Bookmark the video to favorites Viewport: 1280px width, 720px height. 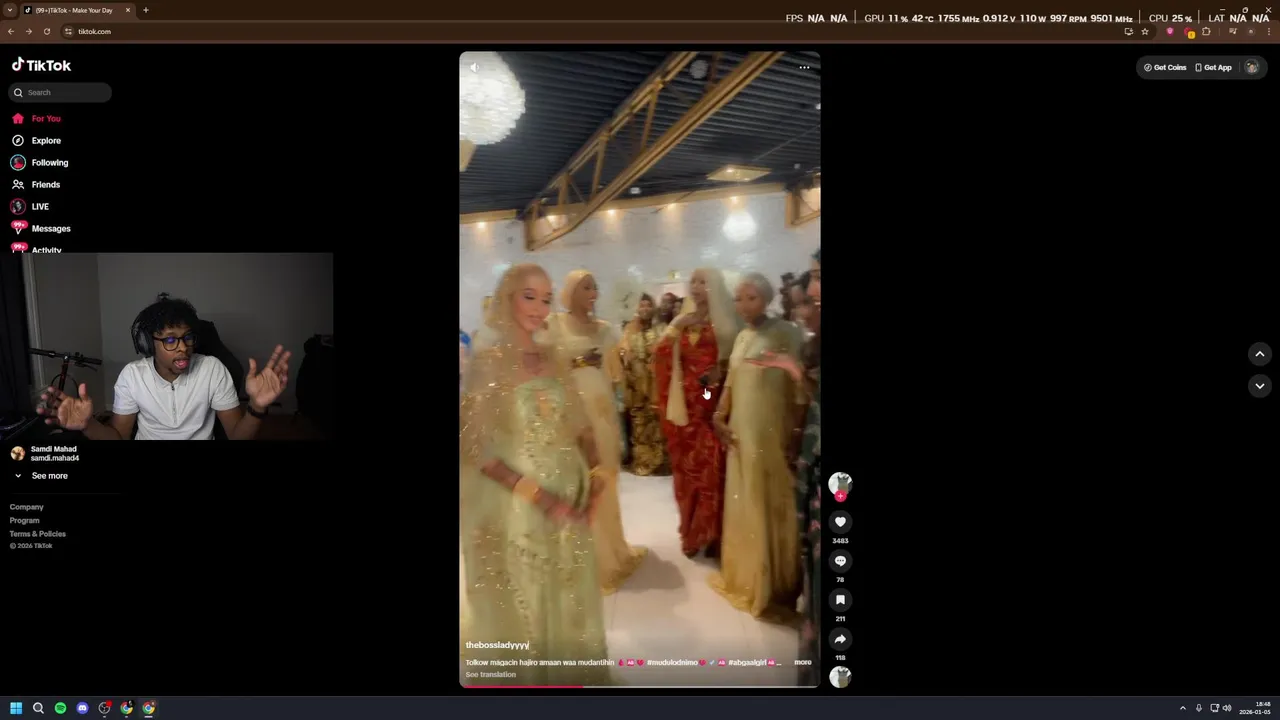[840, 600]
